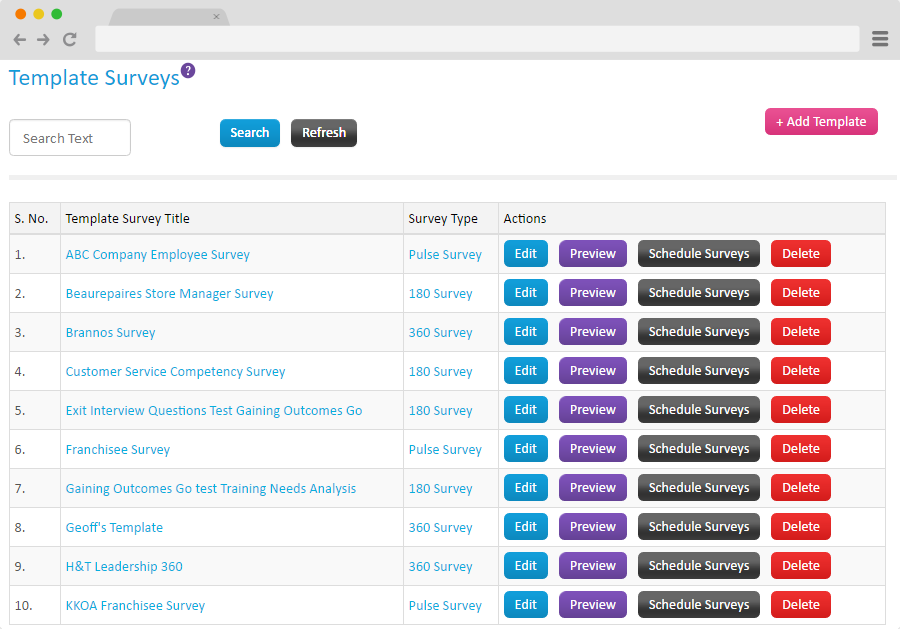Image resolution: width=900 pixels, height=629 pixels.
Task: Preview the Customer Service Competency Survey
Action: click(592, 371)
